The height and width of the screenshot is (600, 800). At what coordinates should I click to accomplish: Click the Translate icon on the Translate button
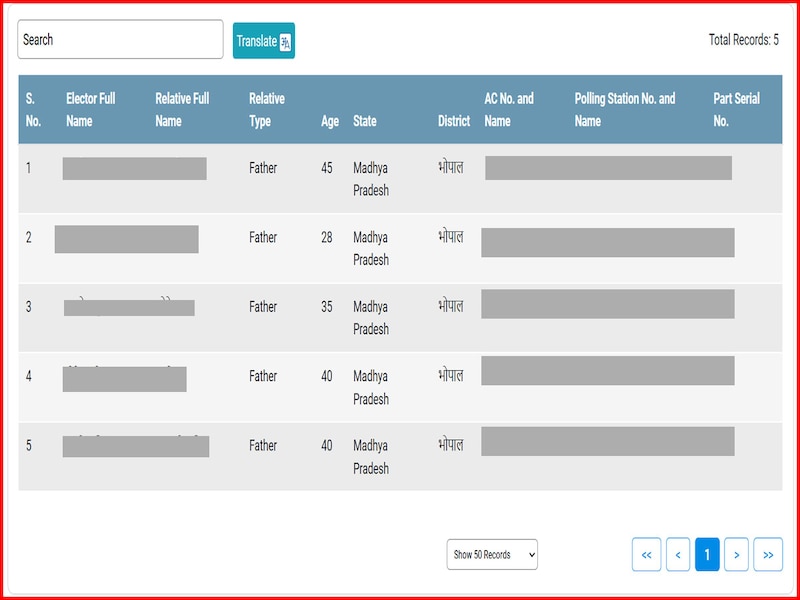(285, 41)
